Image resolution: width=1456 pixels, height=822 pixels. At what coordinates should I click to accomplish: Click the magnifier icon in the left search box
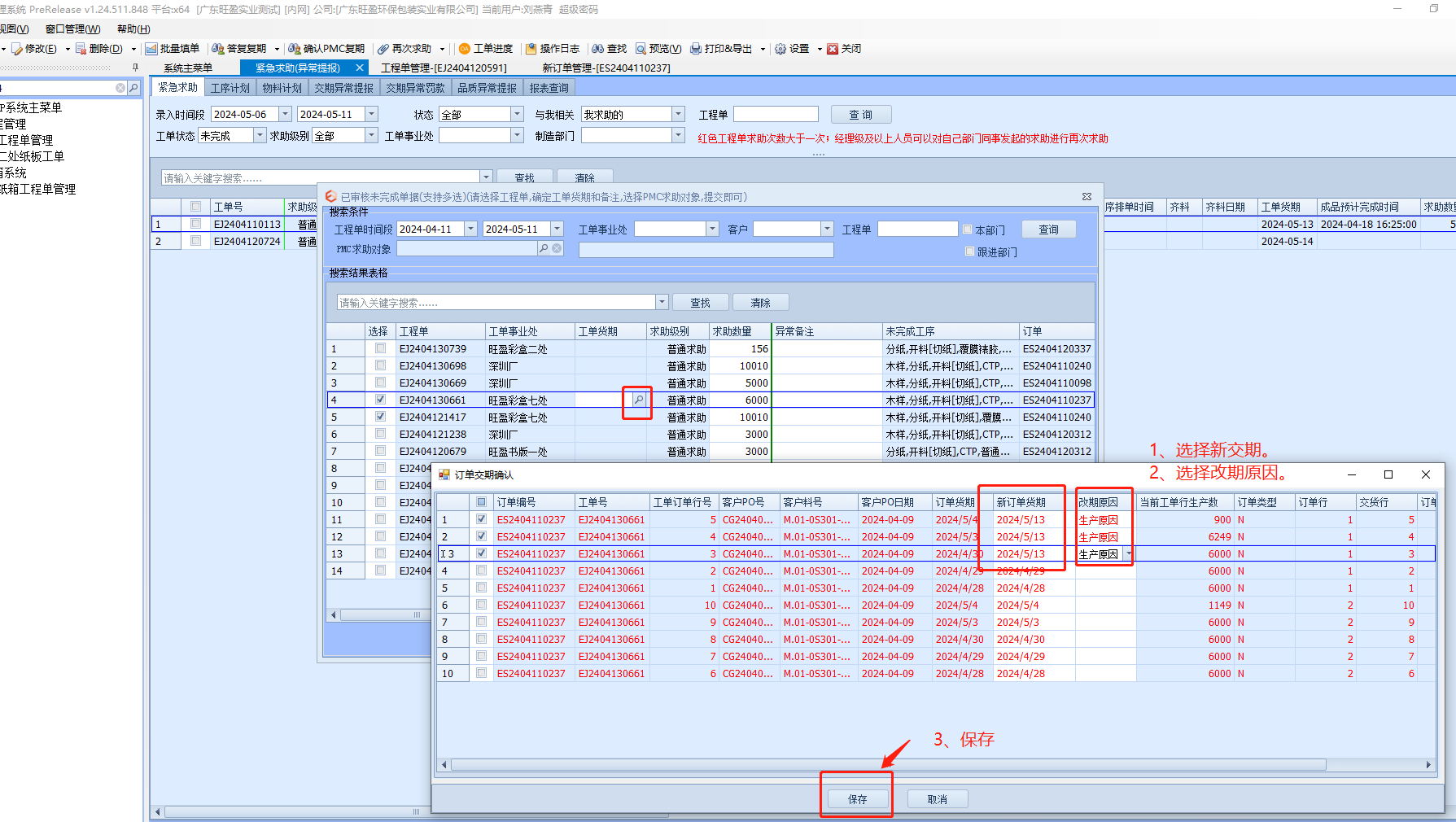133,87
